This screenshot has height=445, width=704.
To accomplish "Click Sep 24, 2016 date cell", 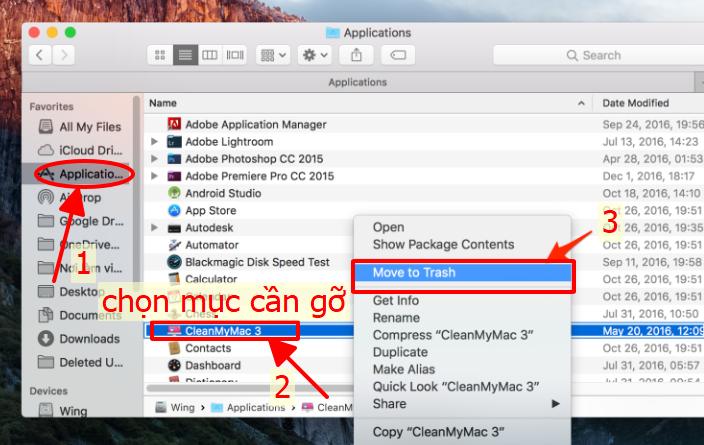I will [653, 124].
